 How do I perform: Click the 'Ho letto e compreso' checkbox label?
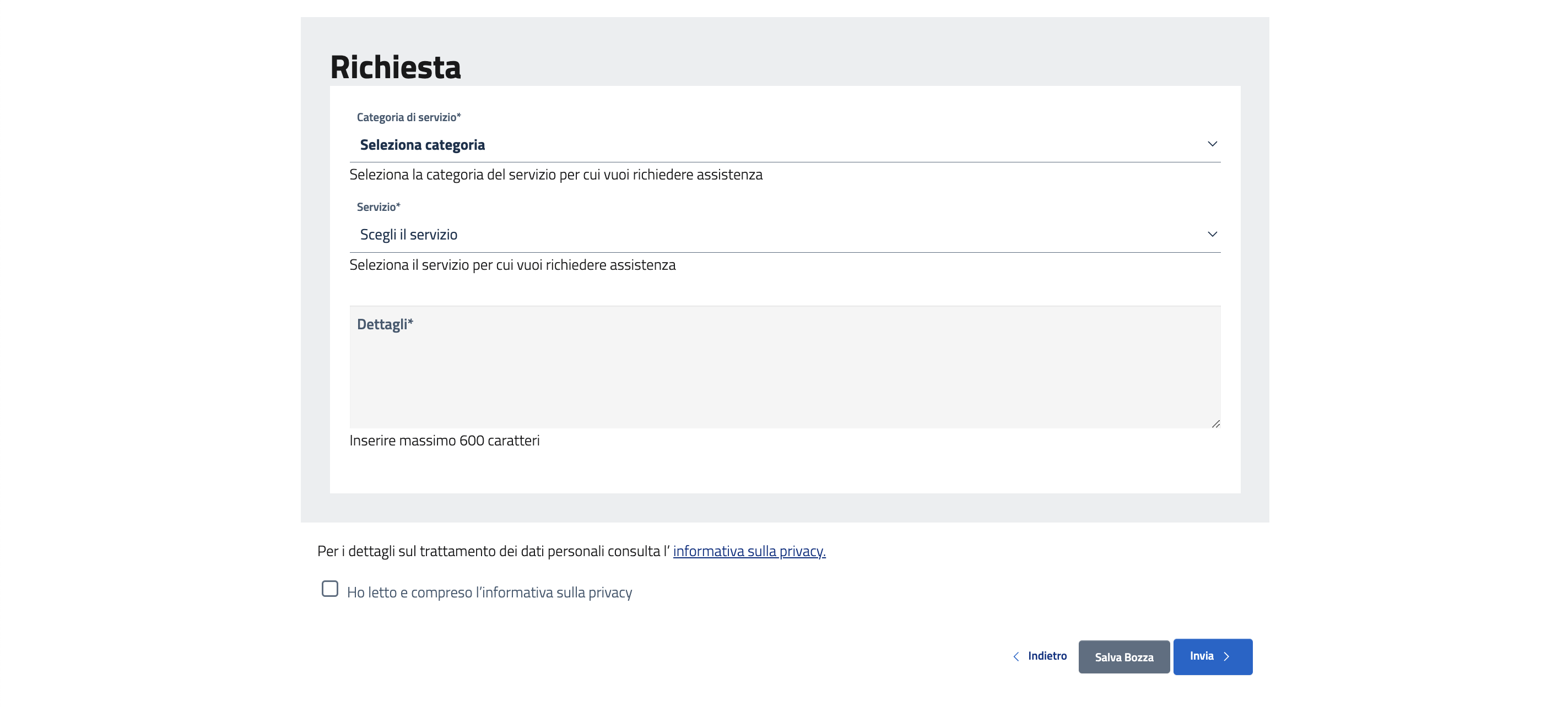click(x=489, y=592)
